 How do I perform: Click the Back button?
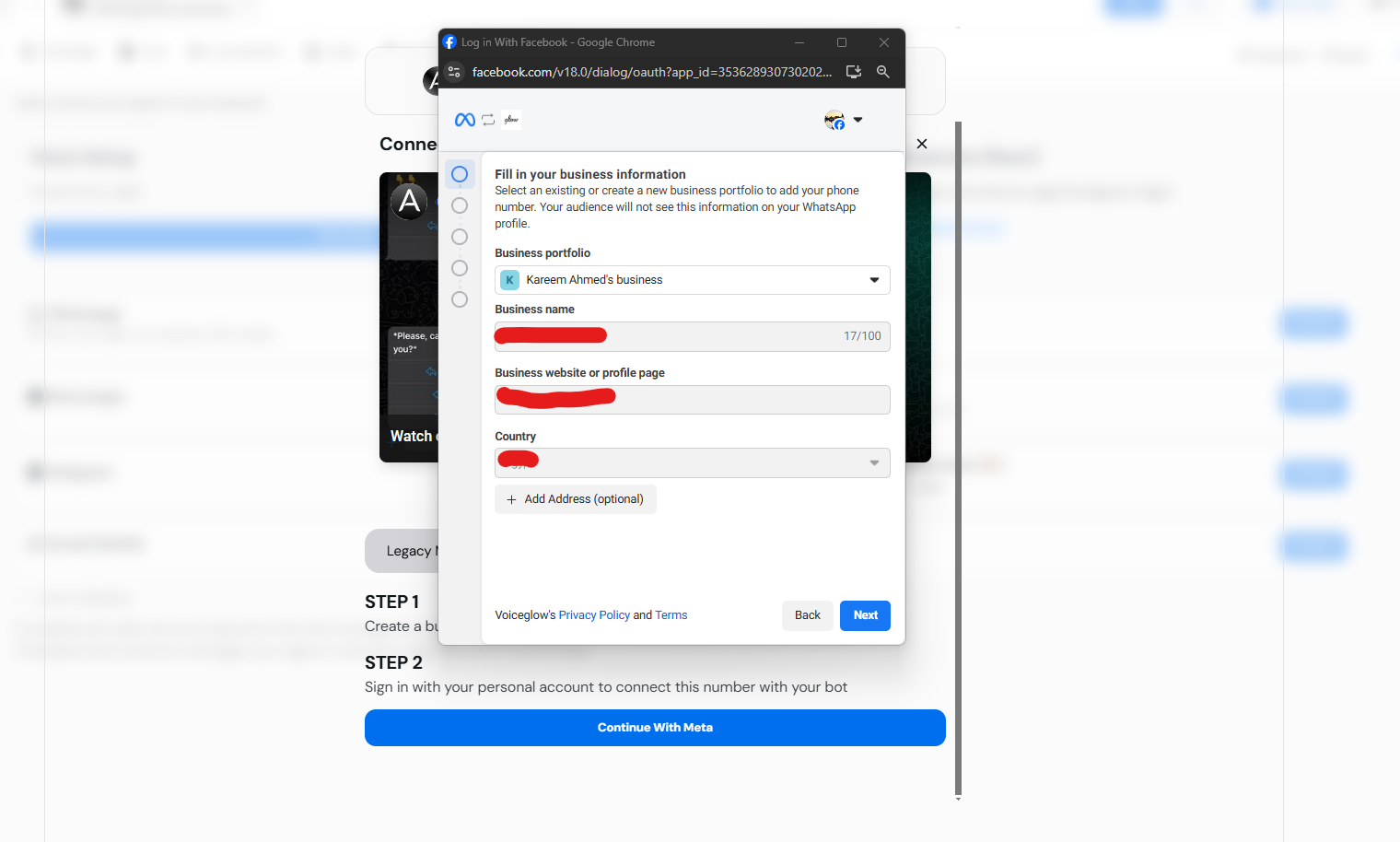[x=808, y=615]
